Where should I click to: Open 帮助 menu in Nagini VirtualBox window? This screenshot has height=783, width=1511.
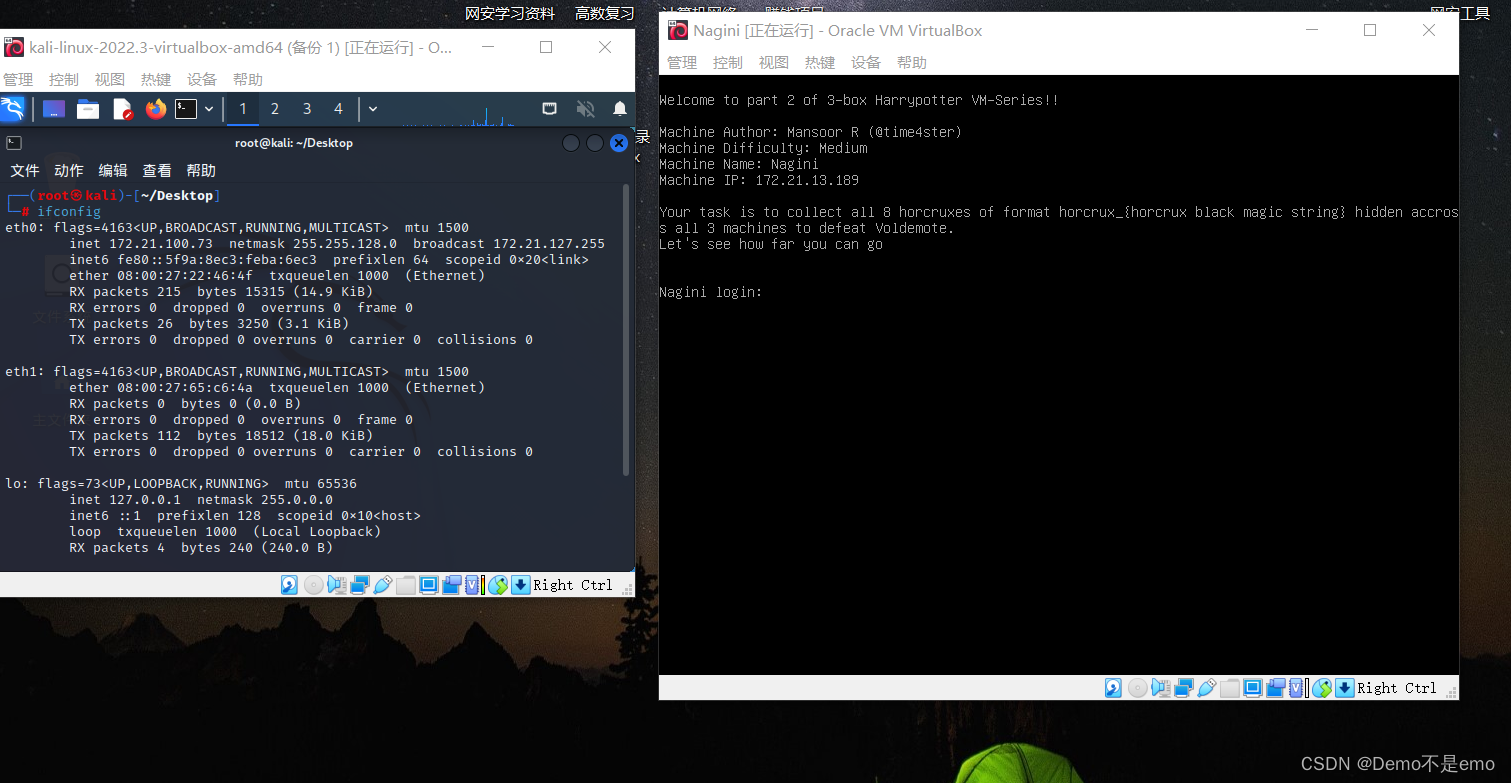(912, 63)
